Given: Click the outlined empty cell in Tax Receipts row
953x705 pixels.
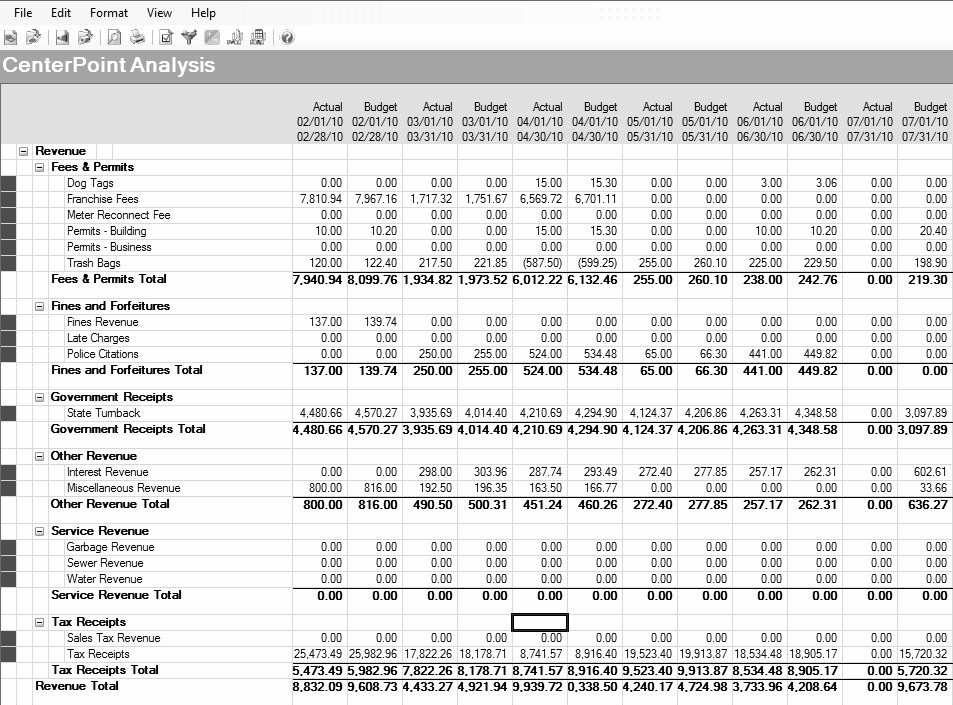Looking at the screenshot, I should (x=540, y=622).
